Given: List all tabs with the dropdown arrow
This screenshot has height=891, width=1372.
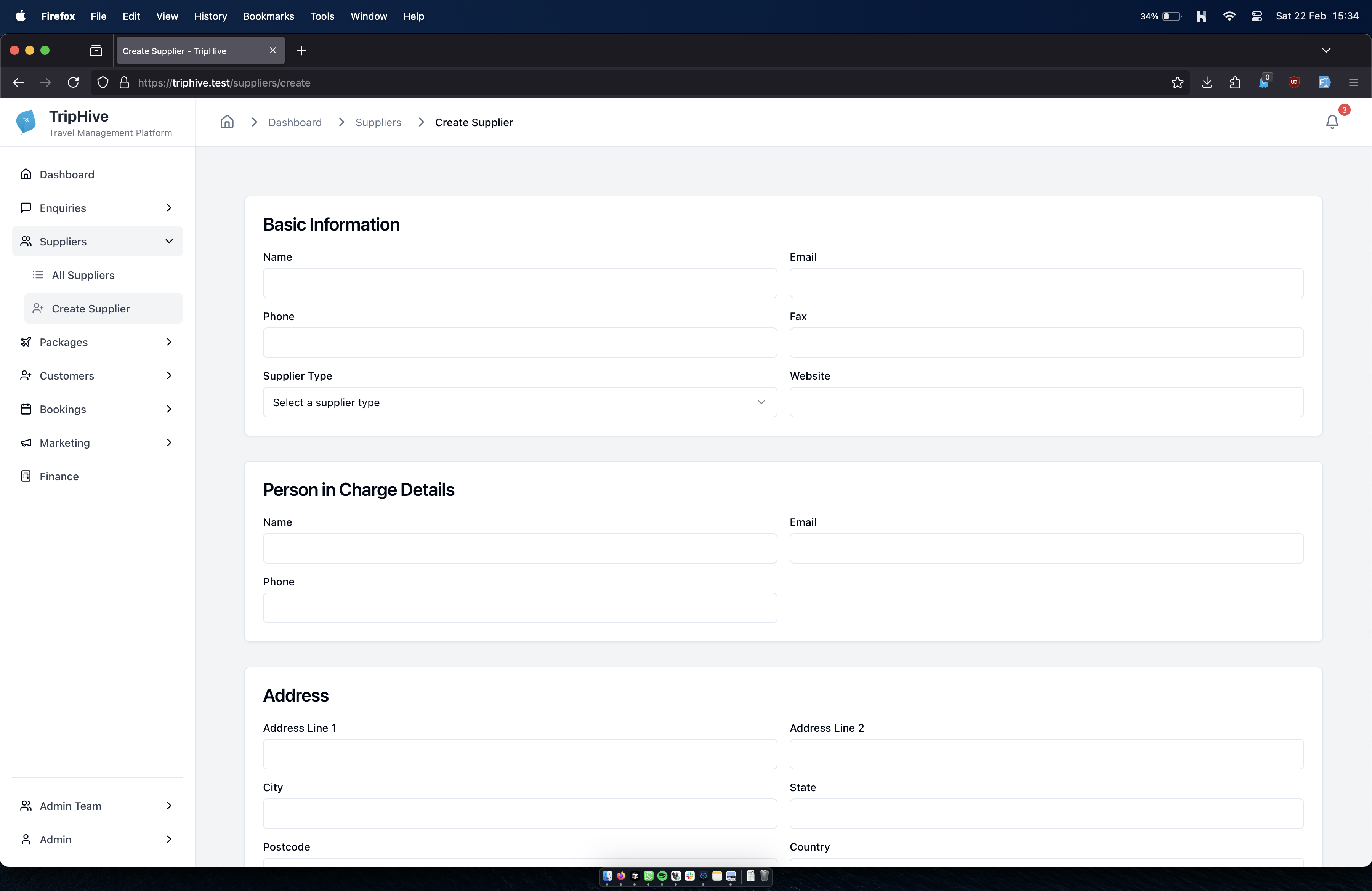Looking at the screenshot, I should [x=1326, y=51].
